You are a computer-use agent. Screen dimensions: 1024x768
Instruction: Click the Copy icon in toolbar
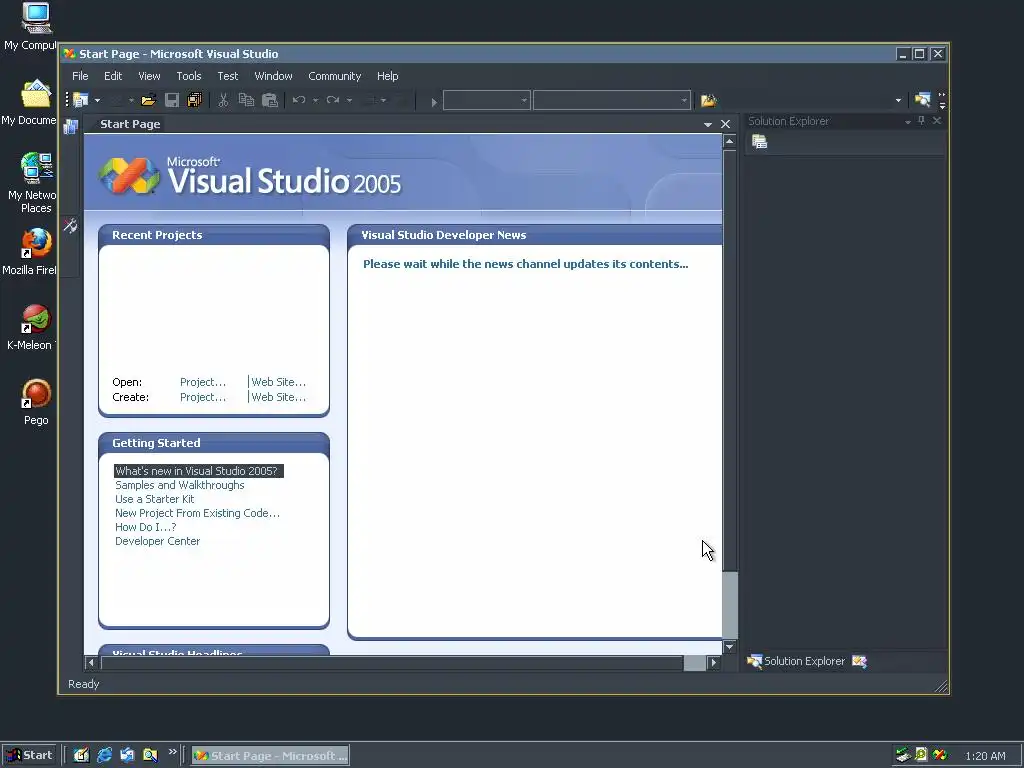pyautogui.click(x=246, y=100)
